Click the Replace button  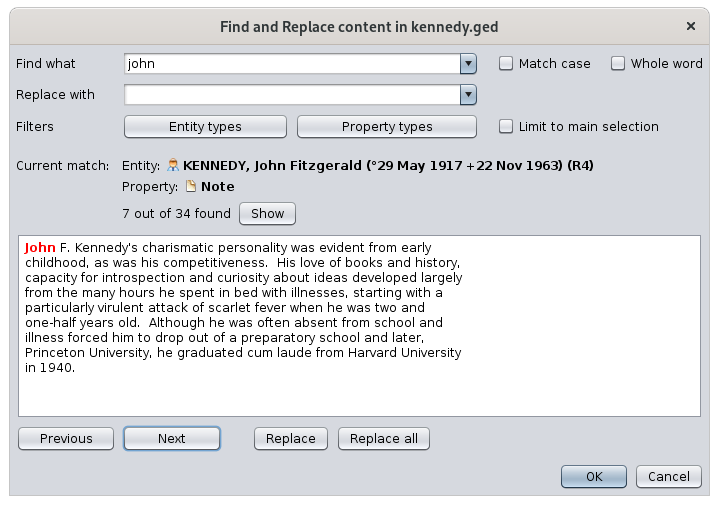[291, 438]
